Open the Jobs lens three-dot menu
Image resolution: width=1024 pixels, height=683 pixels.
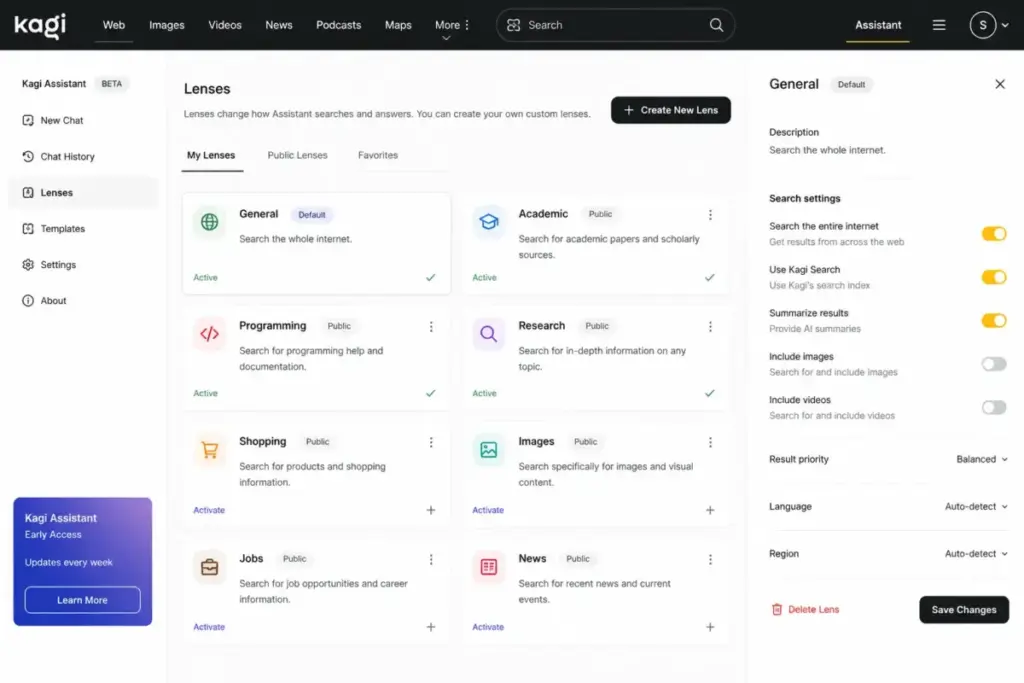click(x=431, y=560)
